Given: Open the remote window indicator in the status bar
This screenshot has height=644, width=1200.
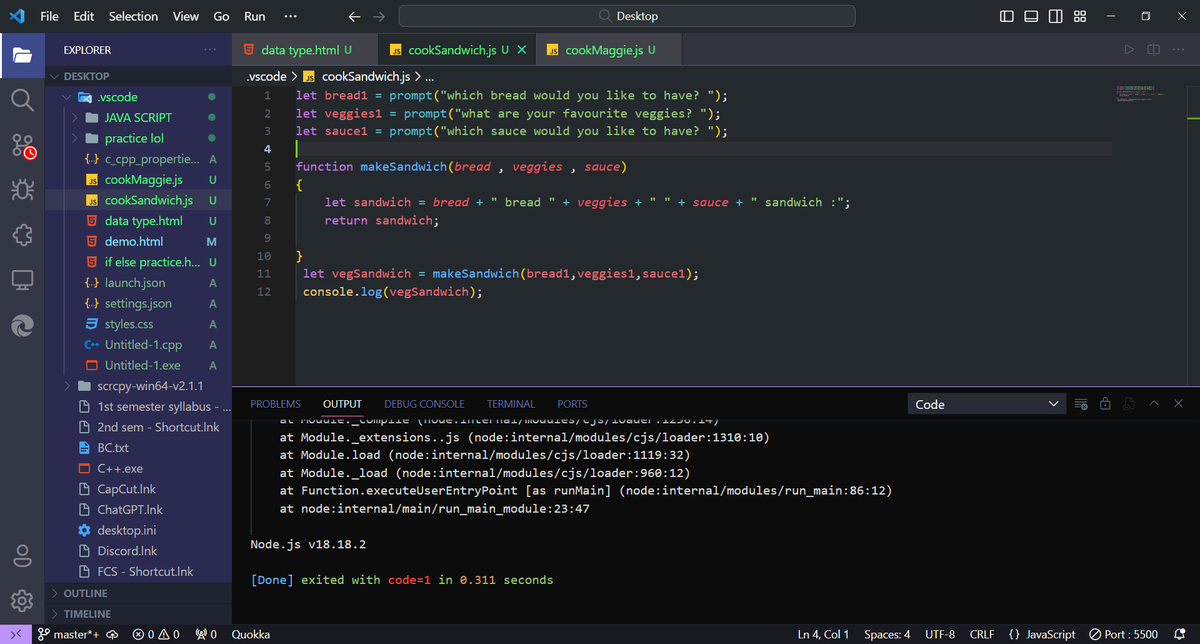Looking at the screenshot, I should pyautogui.click(x=16, y=634).
